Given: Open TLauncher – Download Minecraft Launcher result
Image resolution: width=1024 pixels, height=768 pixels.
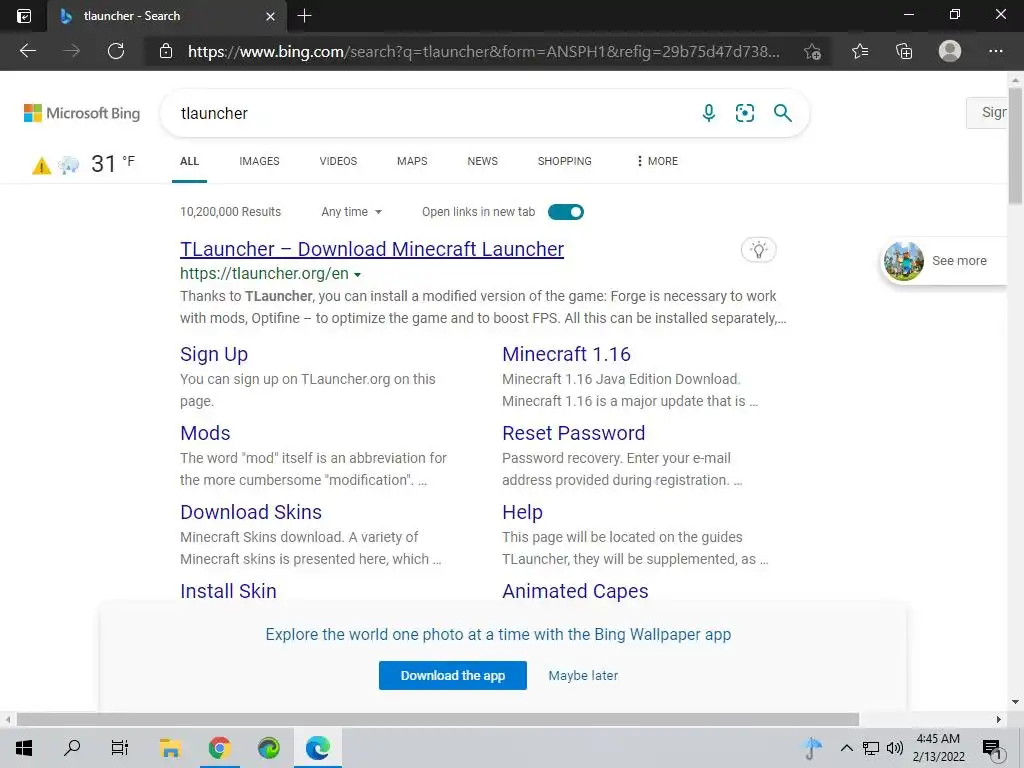Looking at the screenshot, I should pos(372,249).
